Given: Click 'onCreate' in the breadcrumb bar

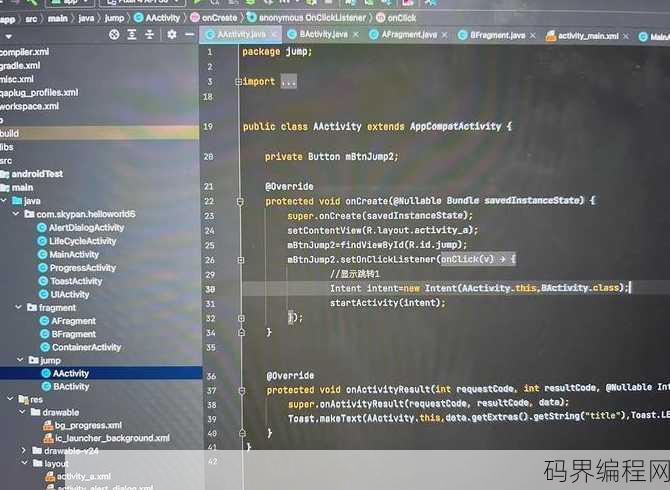Looking at the screenshot, I should coord(214,18).
